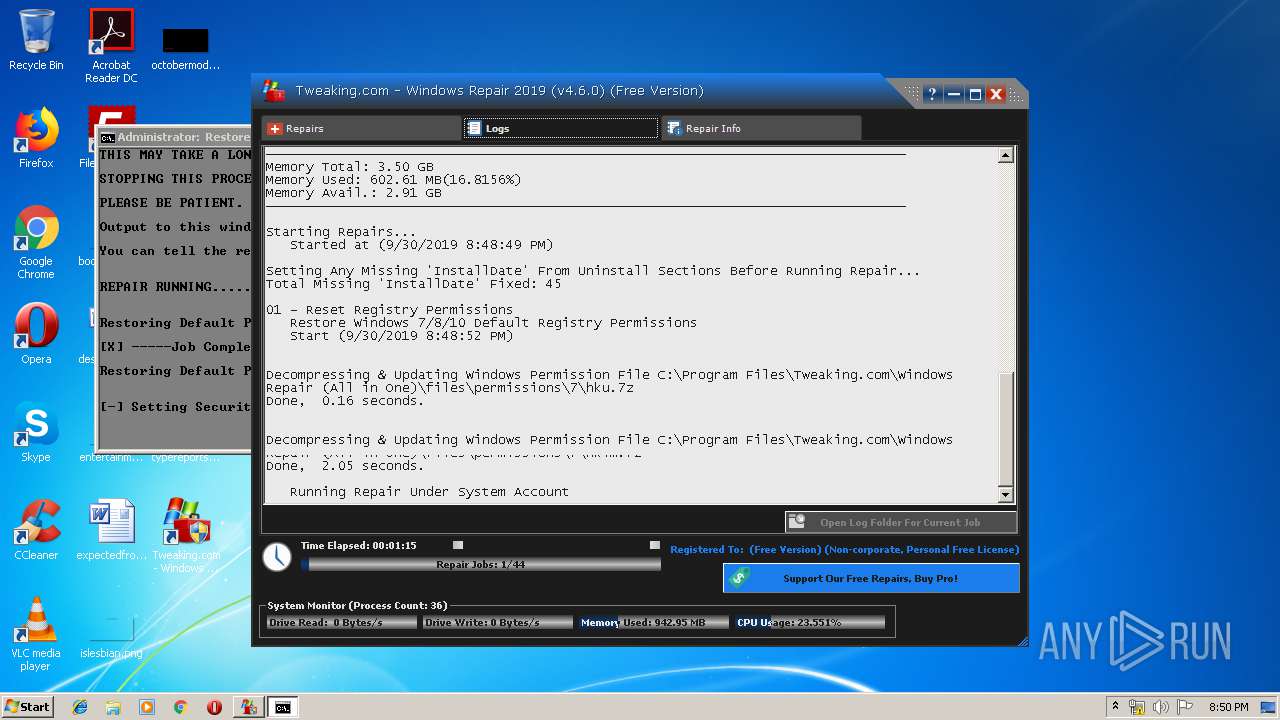The image size is (1280, 720).
Task: Click the CPU Usage meter bar
Action: point(810,622)
